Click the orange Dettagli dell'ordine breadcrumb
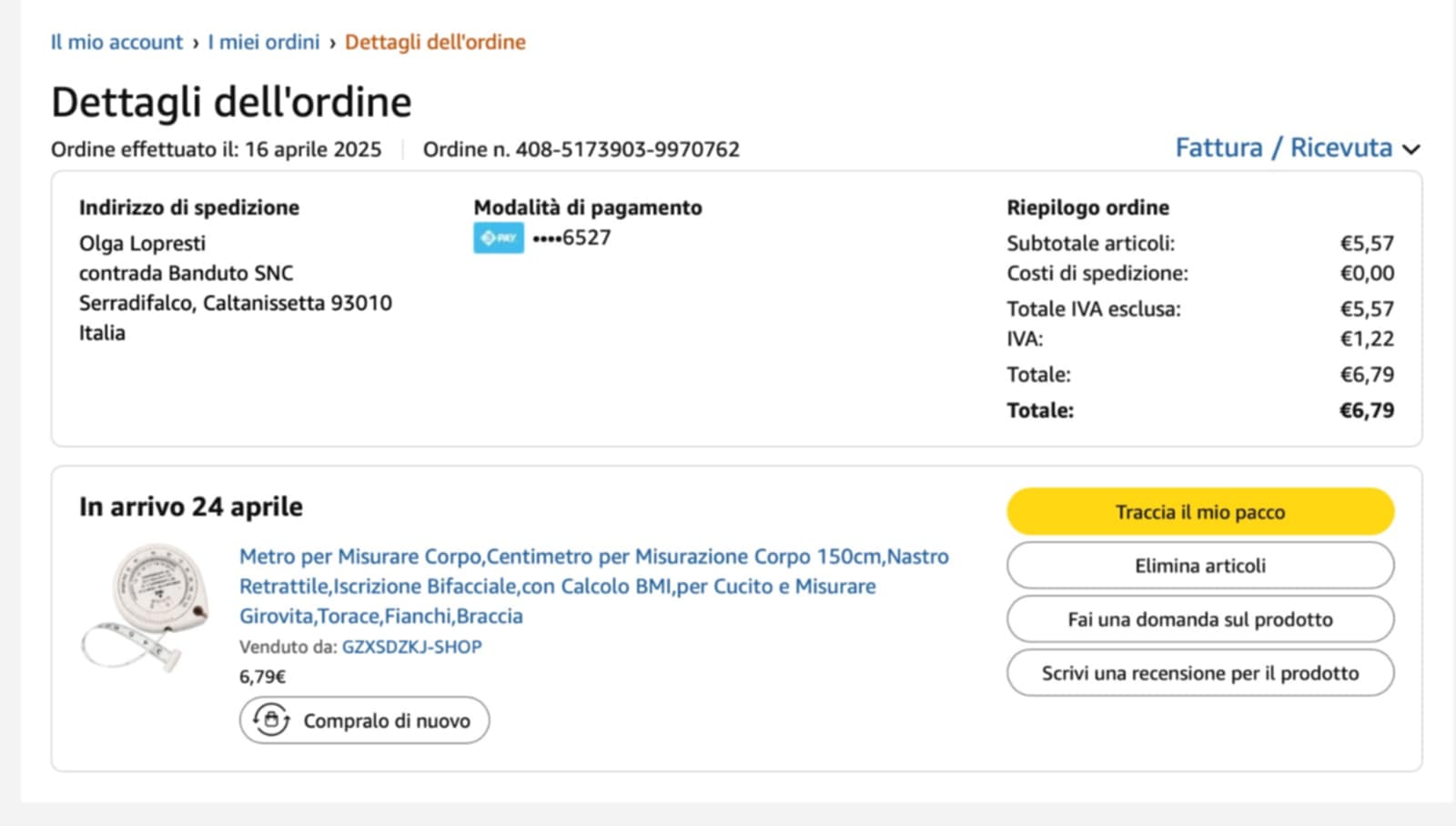The width and height of the screenshot is (1456, 826). [x=435, y=42]
